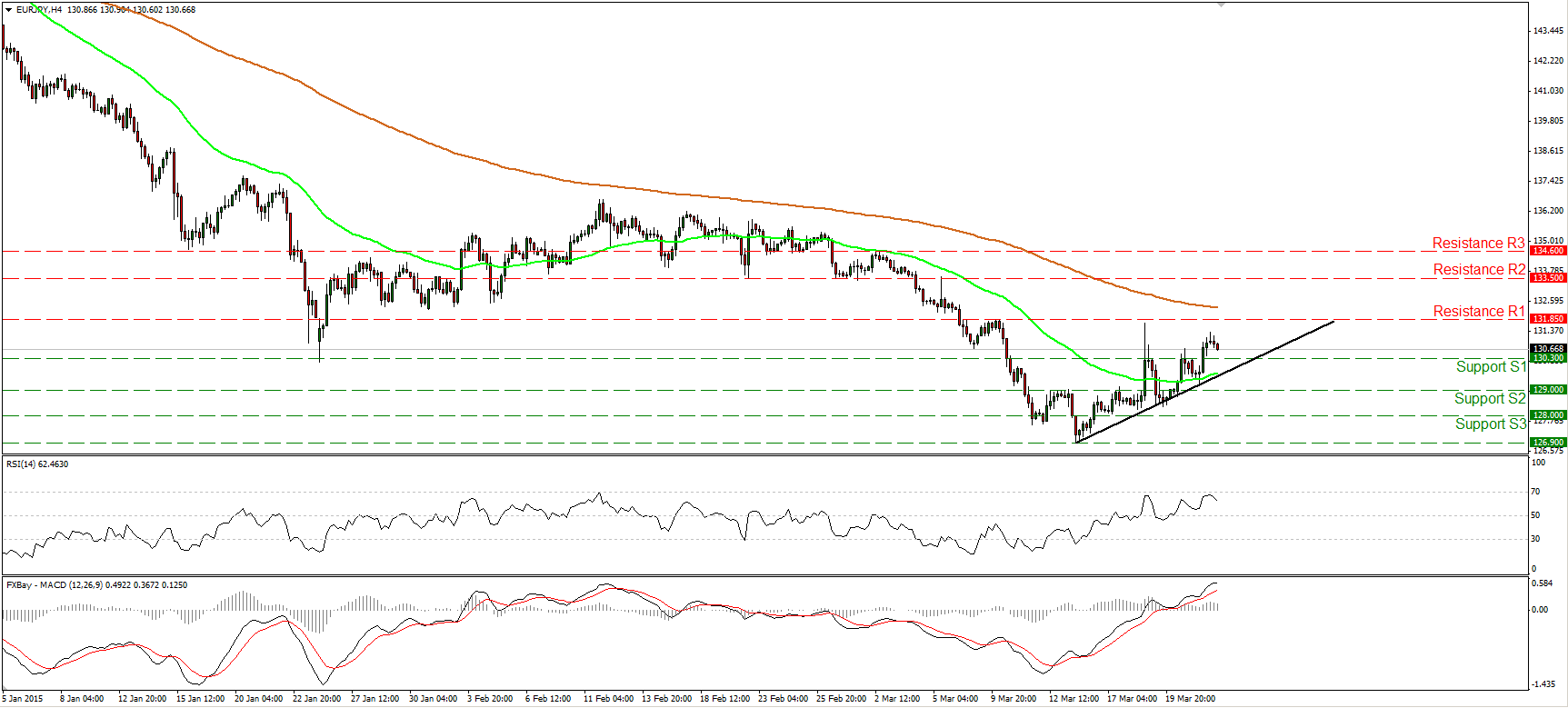The image size is (1568, 708).
Task: Click the 126.900 green price tag
Action: pos(1548,443)
